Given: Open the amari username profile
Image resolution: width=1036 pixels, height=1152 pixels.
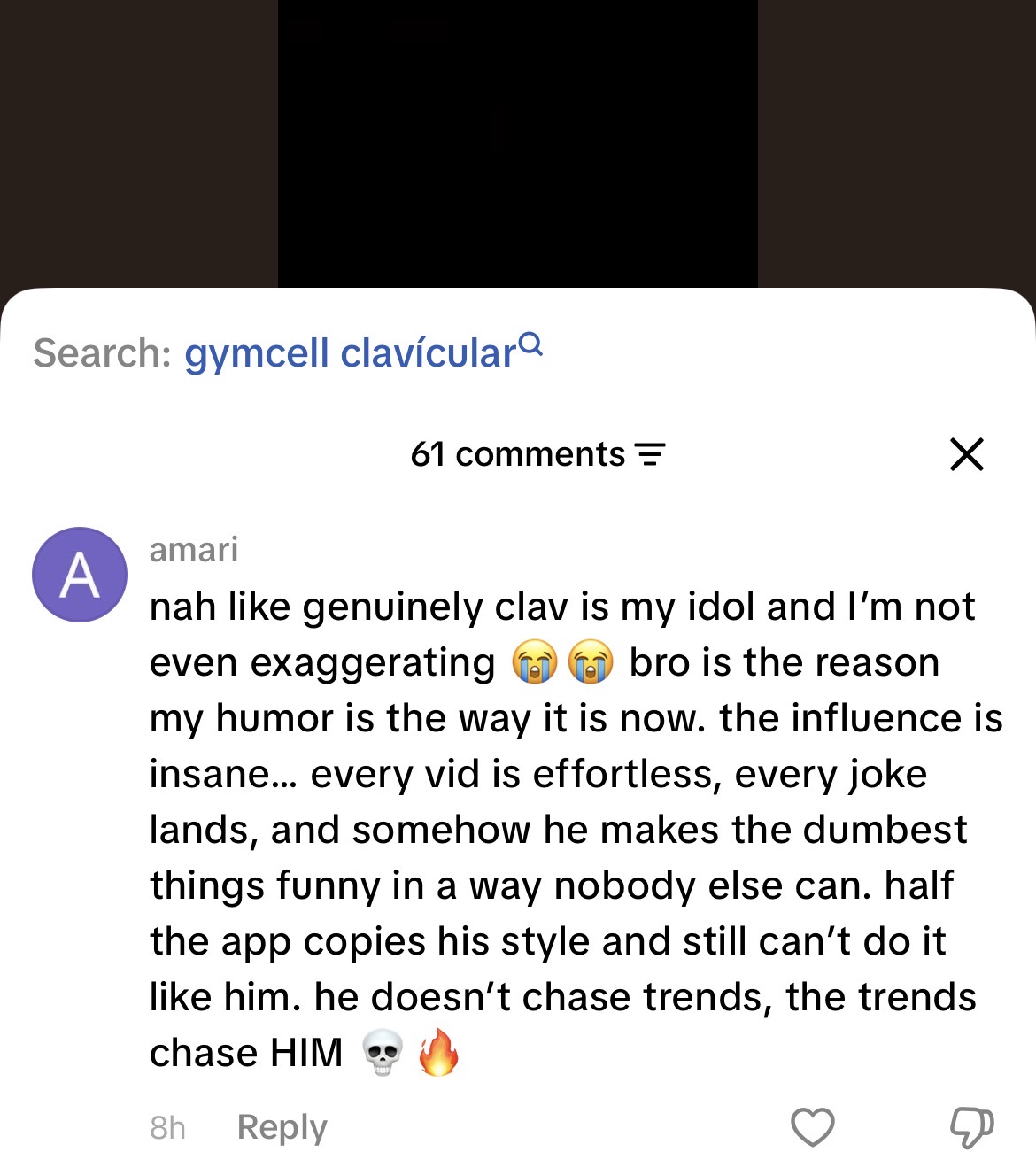Looking at the screenshot, I should pos(194,550).
